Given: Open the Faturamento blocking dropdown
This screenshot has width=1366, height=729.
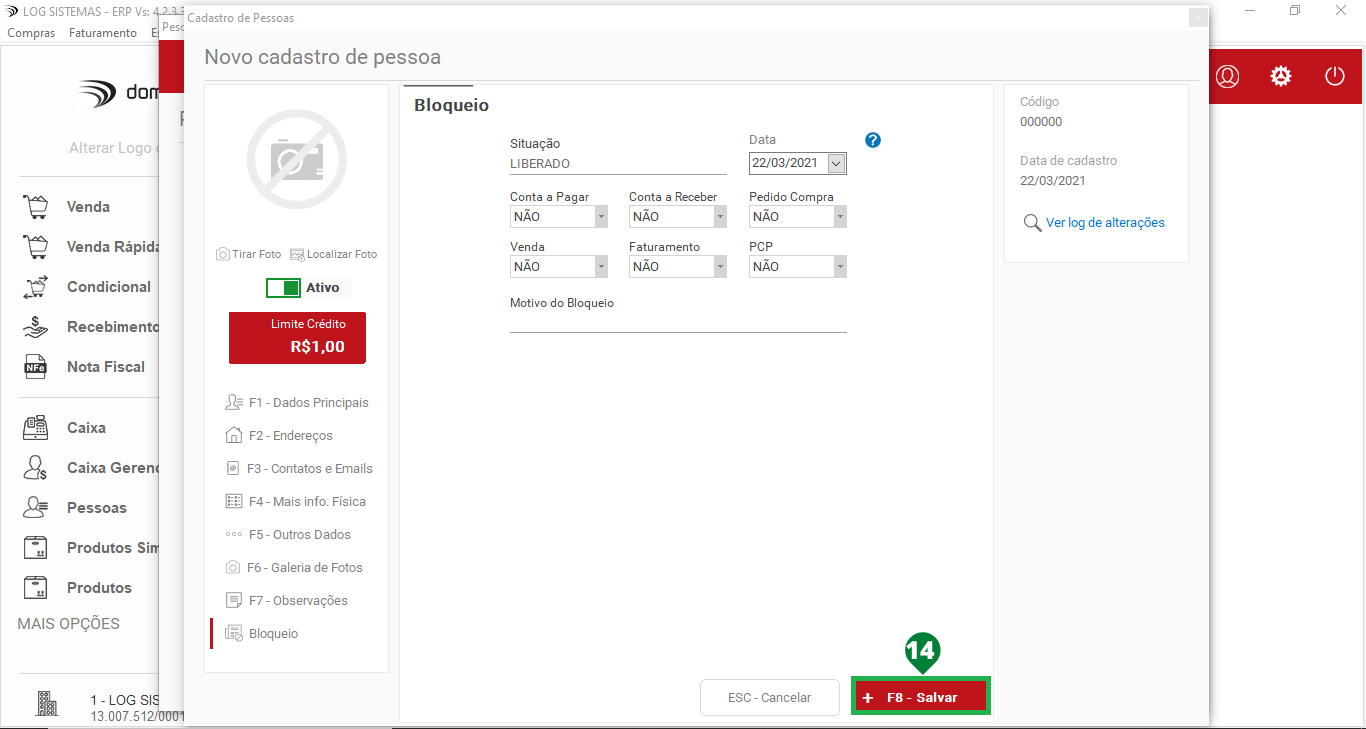Looking at the screenshot, I should [720, 266].
